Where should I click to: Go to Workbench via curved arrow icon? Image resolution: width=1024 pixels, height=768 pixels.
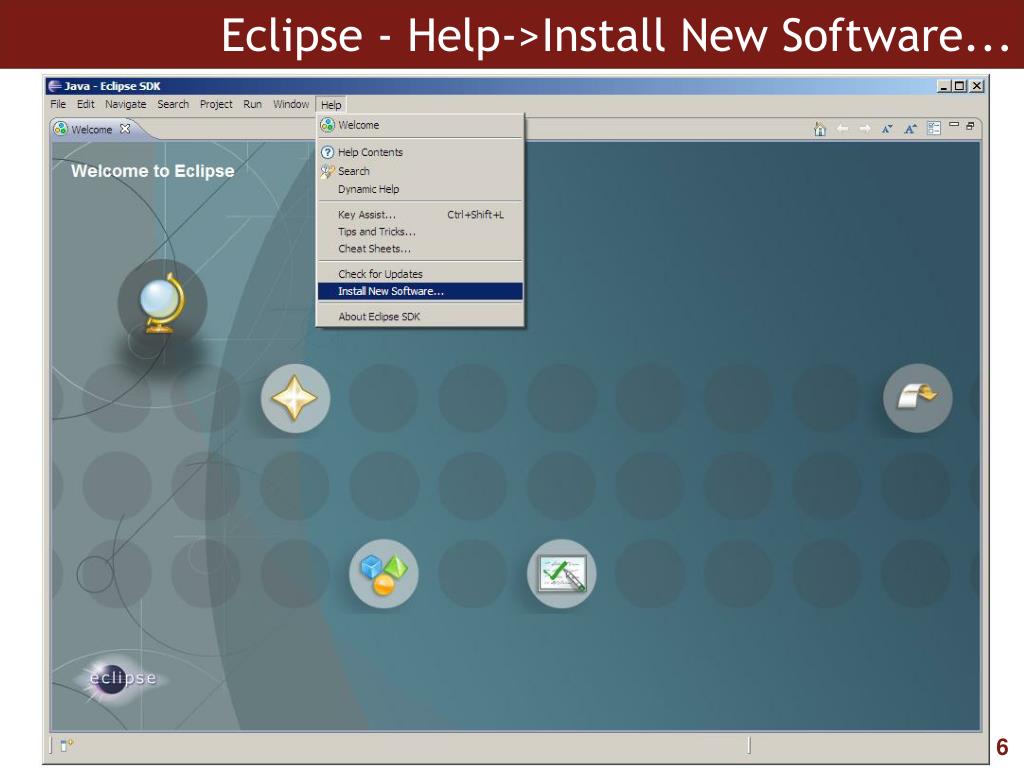[x=918, y=398]
